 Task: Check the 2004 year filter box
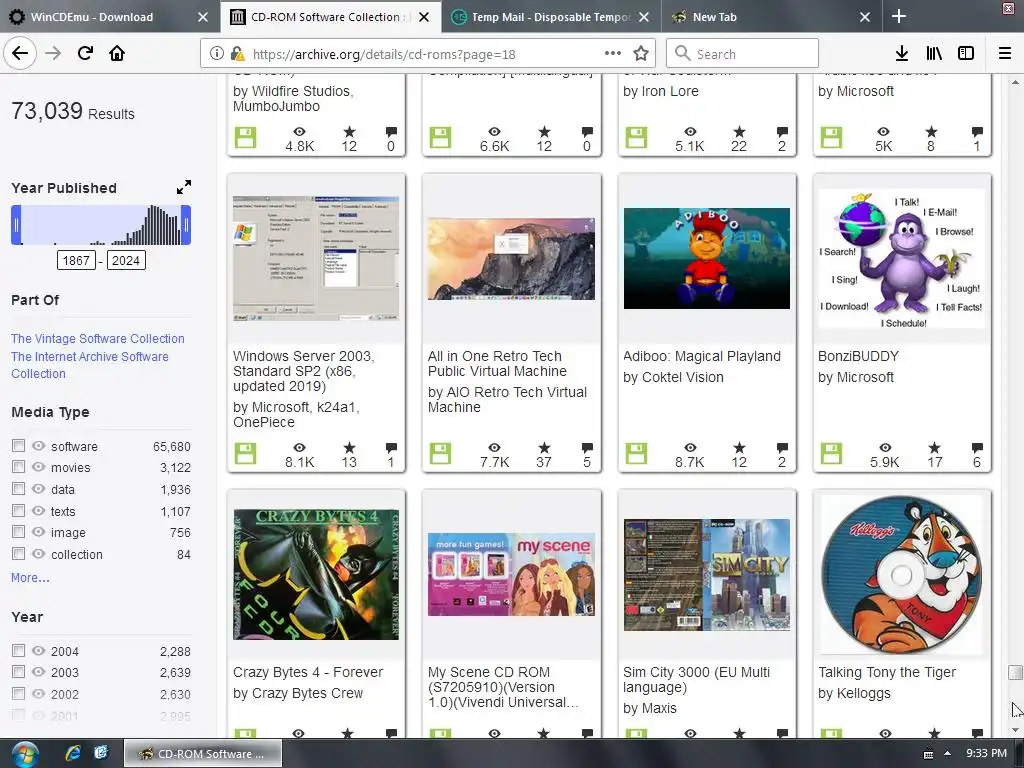click(18, 650)
